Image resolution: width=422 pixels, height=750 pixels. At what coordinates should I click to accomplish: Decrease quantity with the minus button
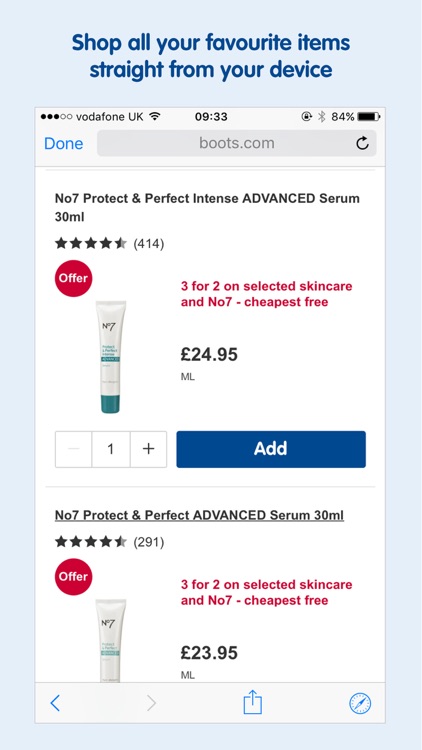[73, 449]
